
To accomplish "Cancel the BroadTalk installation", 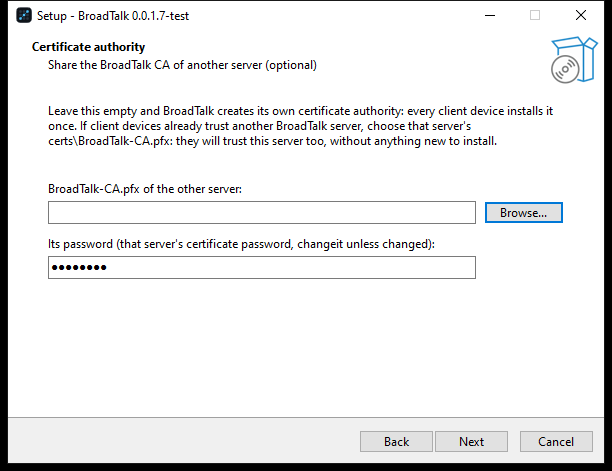I will (x=556, y=441).
